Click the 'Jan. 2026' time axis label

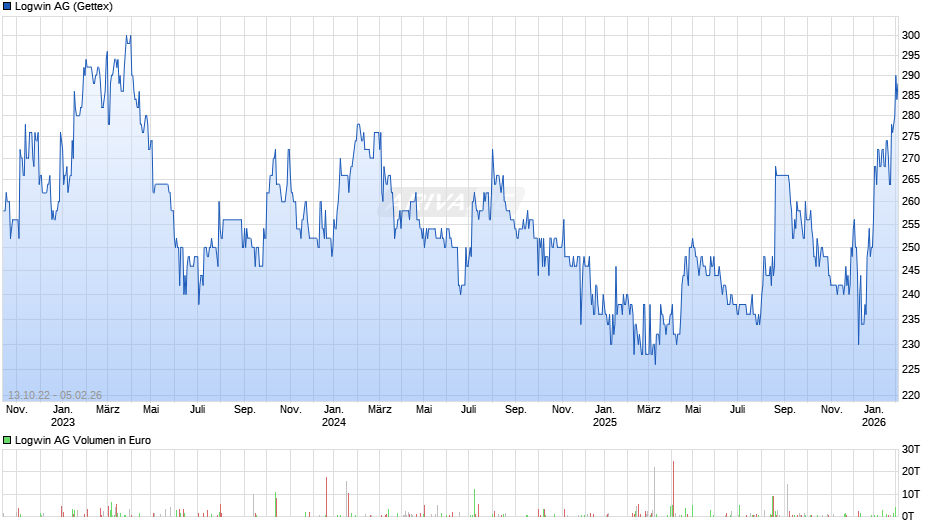click(x=873, y=416)
